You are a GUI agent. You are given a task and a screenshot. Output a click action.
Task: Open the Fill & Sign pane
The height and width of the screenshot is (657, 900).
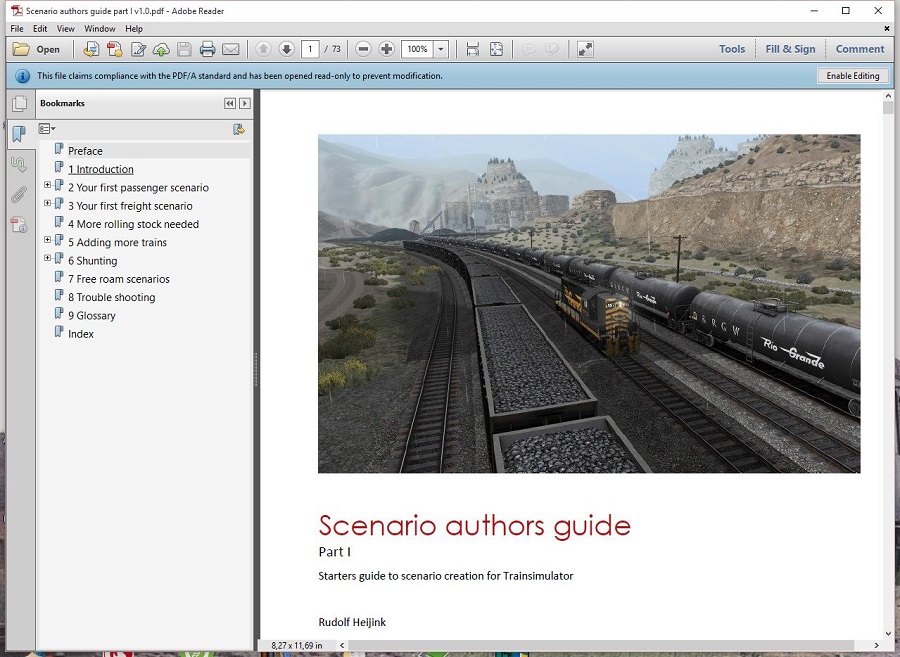790,49
